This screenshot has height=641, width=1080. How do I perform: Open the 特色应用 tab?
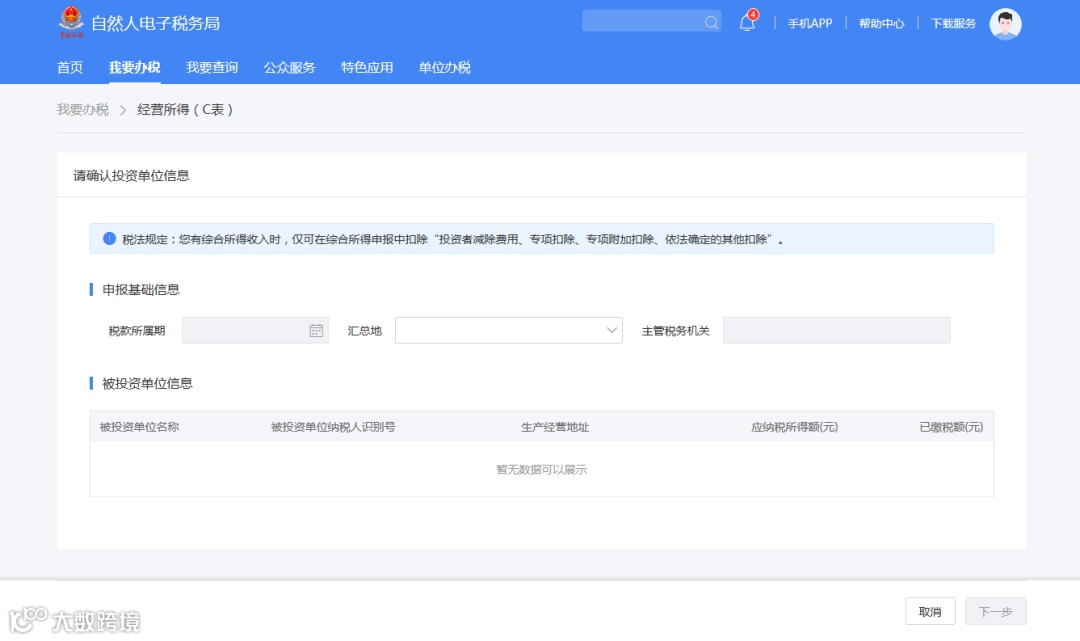pos(366,67)
